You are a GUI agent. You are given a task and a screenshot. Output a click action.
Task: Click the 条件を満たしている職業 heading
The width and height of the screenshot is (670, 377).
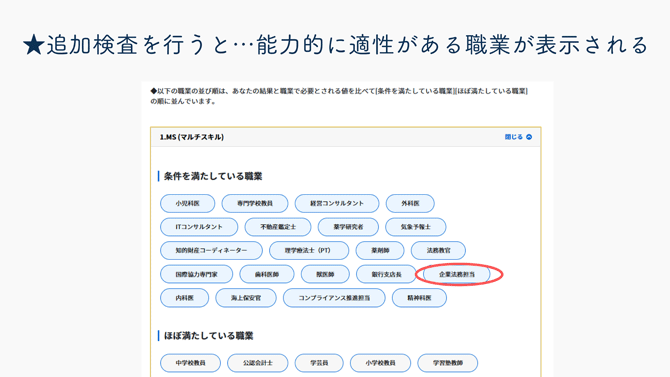(213, 176)
